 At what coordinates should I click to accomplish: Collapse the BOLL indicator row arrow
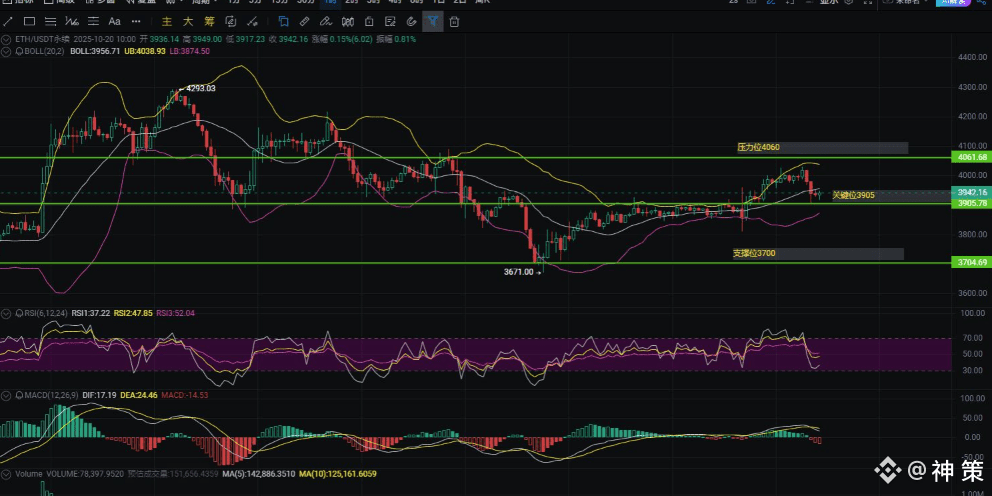6,51
